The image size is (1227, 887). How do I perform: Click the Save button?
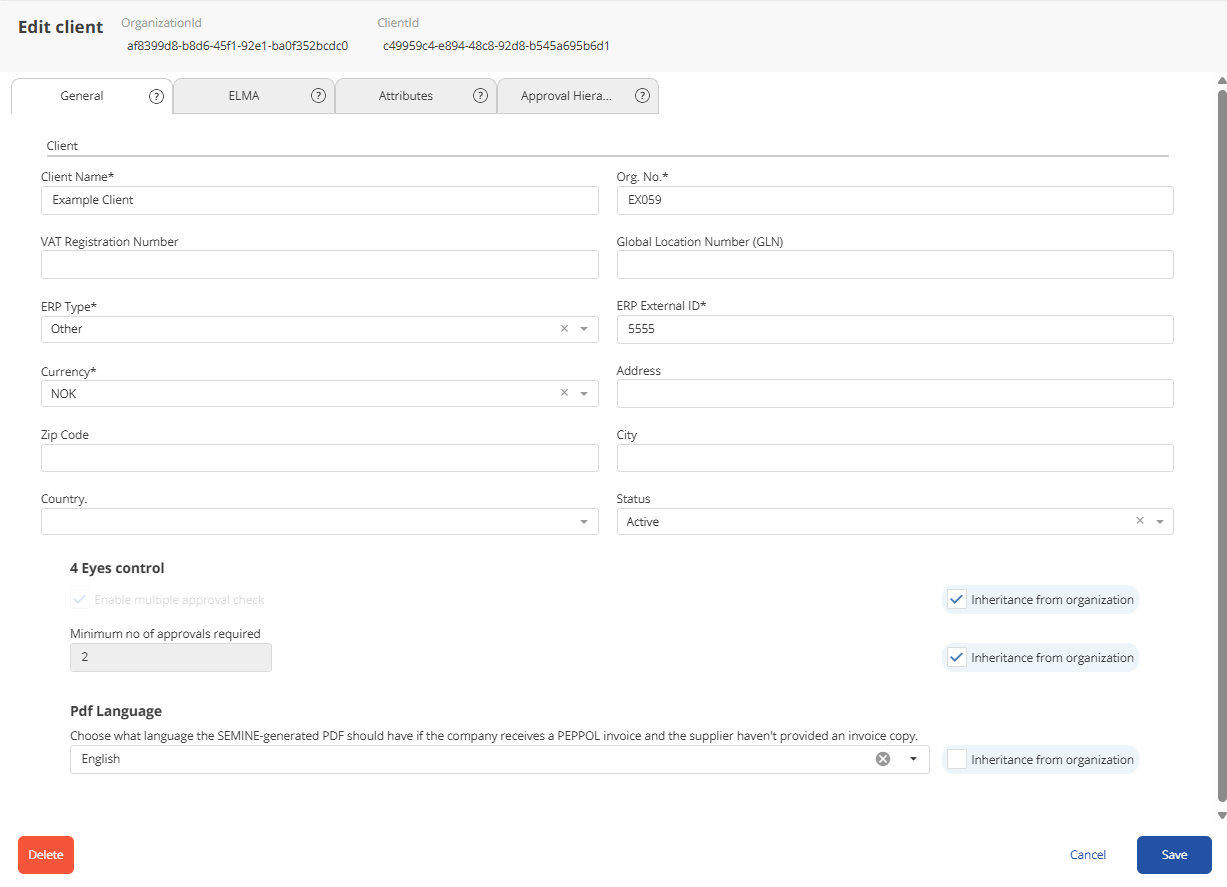tap(1174, 855)
